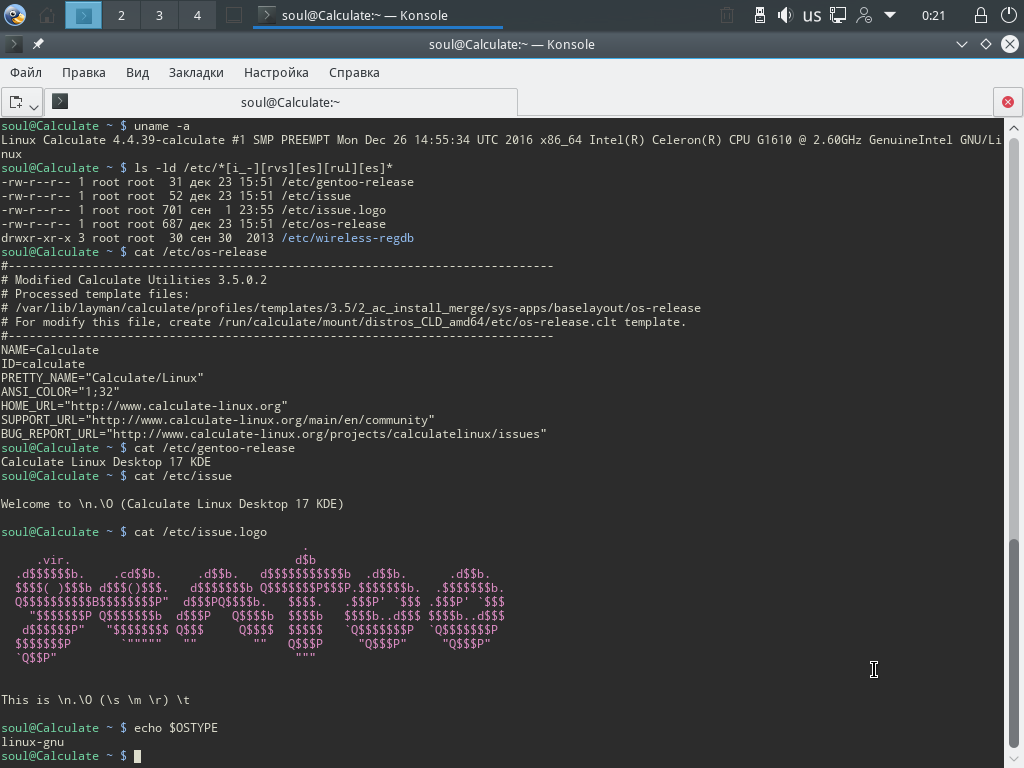Click the speaker volume icon
Screen dimensions: 1024x768
785,15
